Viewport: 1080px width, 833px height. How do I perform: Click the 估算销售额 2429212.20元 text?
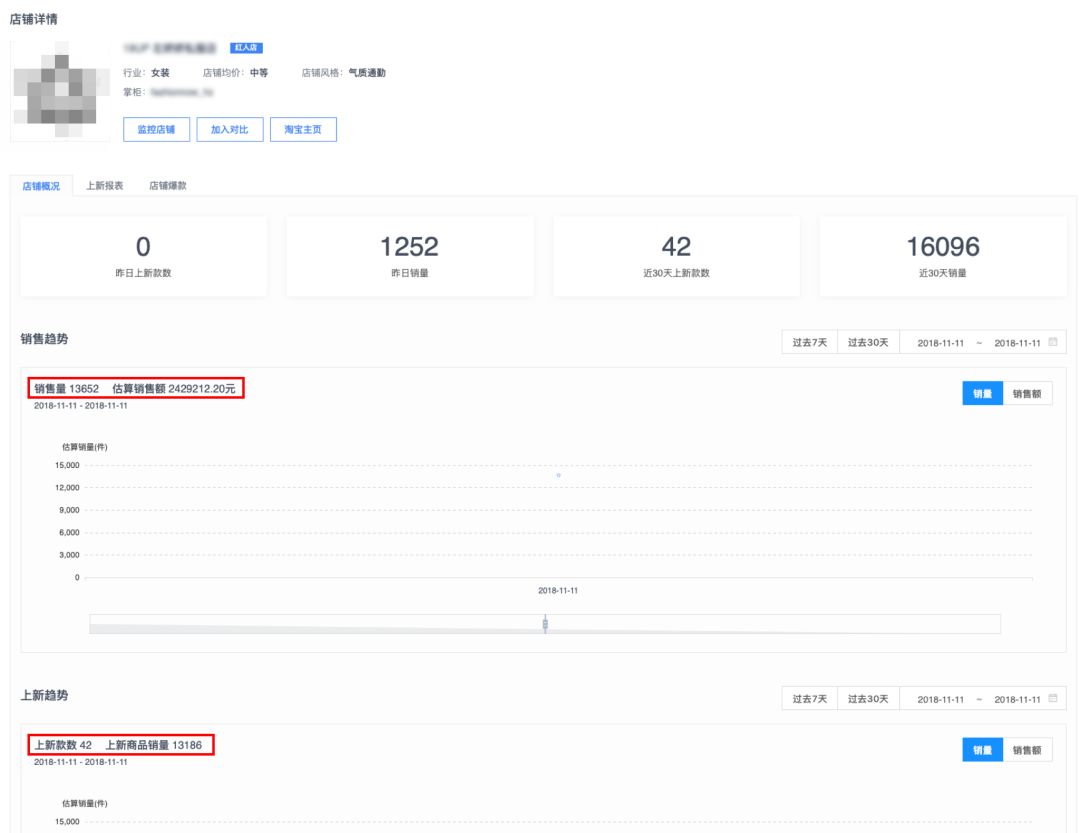tap(174, 389)
